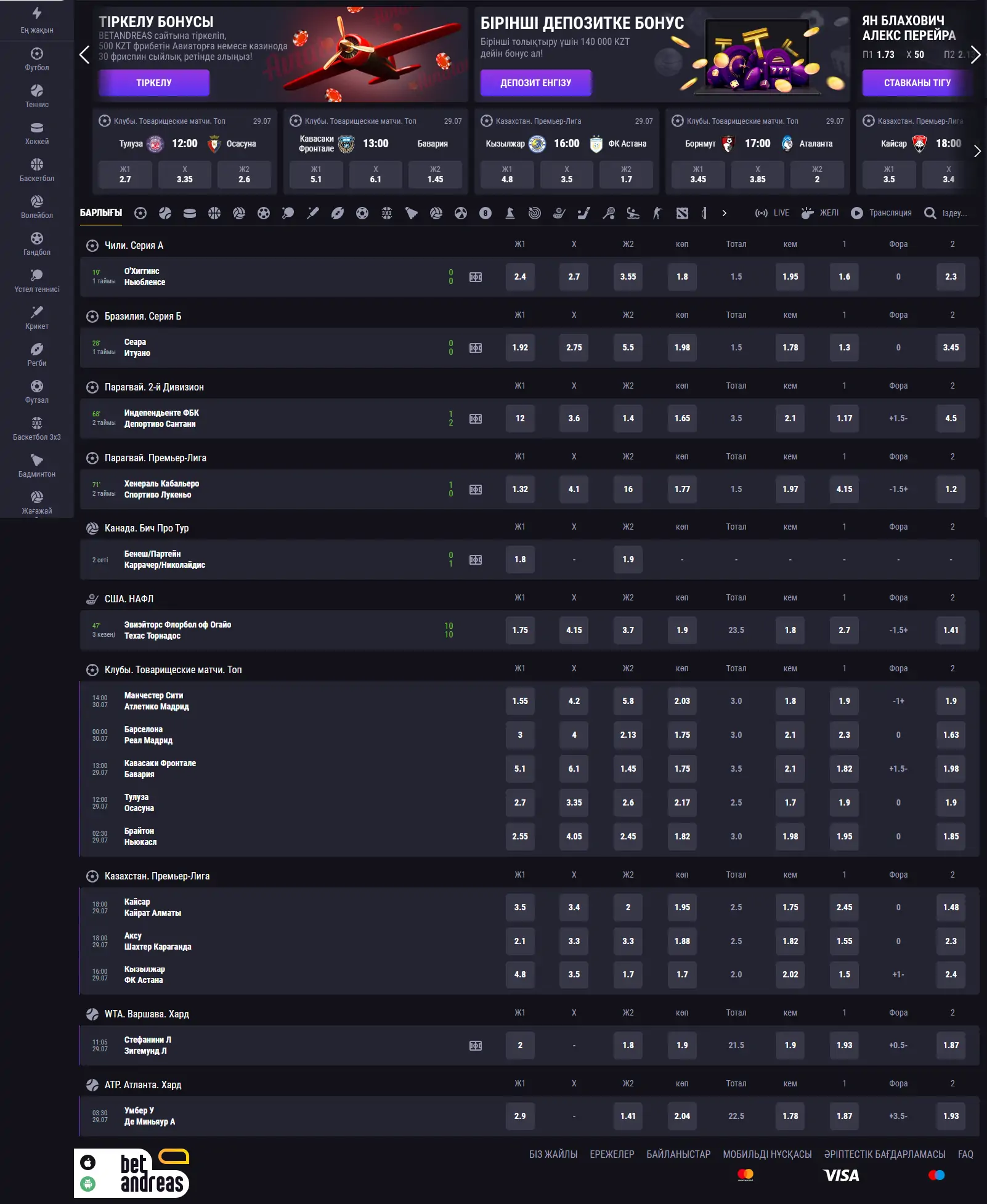Viewport: 987px width, 1204px height.
Task: Open the Ең жақын sidebar section
Action: pyautogui.click(x=37, y=20)
